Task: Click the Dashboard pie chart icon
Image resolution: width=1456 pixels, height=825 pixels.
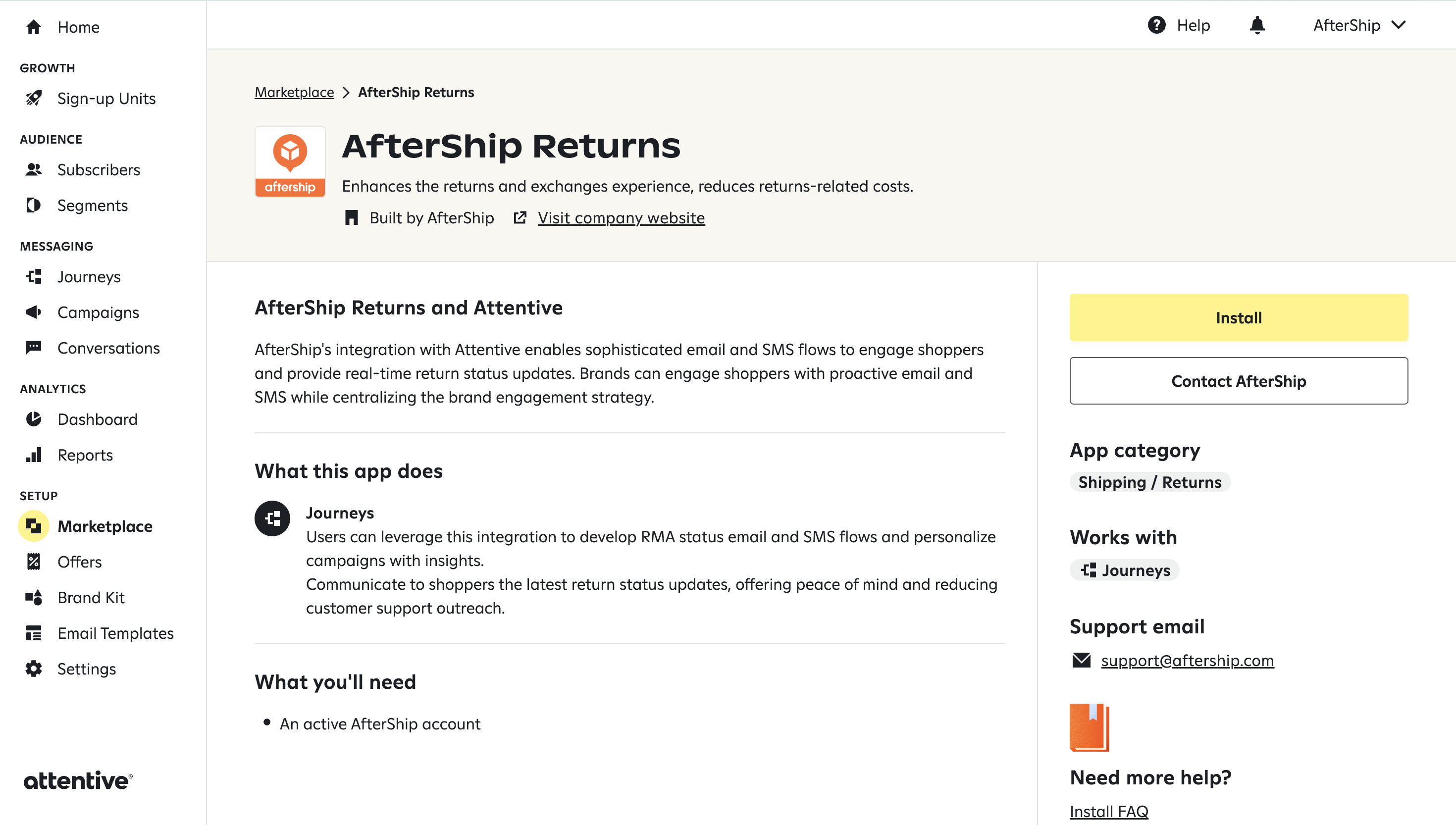Action: 33,419
